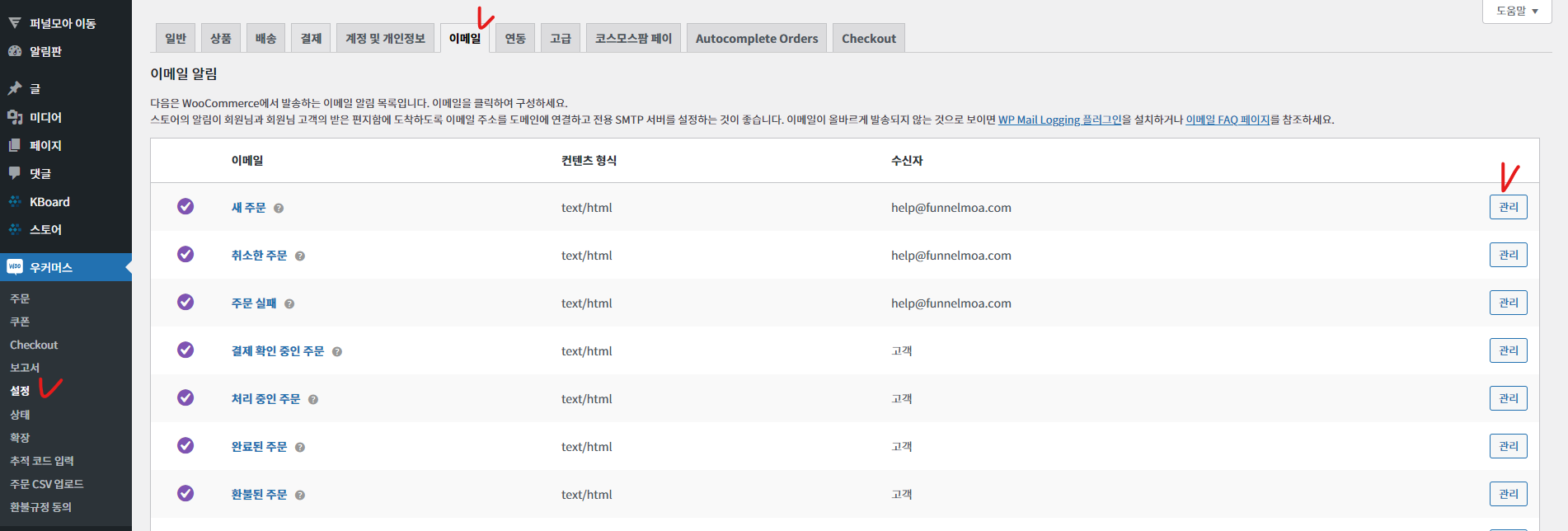Image resolution: width=1568 pixels, height=531 pixels.
Task: Open the WP Mail Logging 플러그인 link
Action: click(1060, 120)
